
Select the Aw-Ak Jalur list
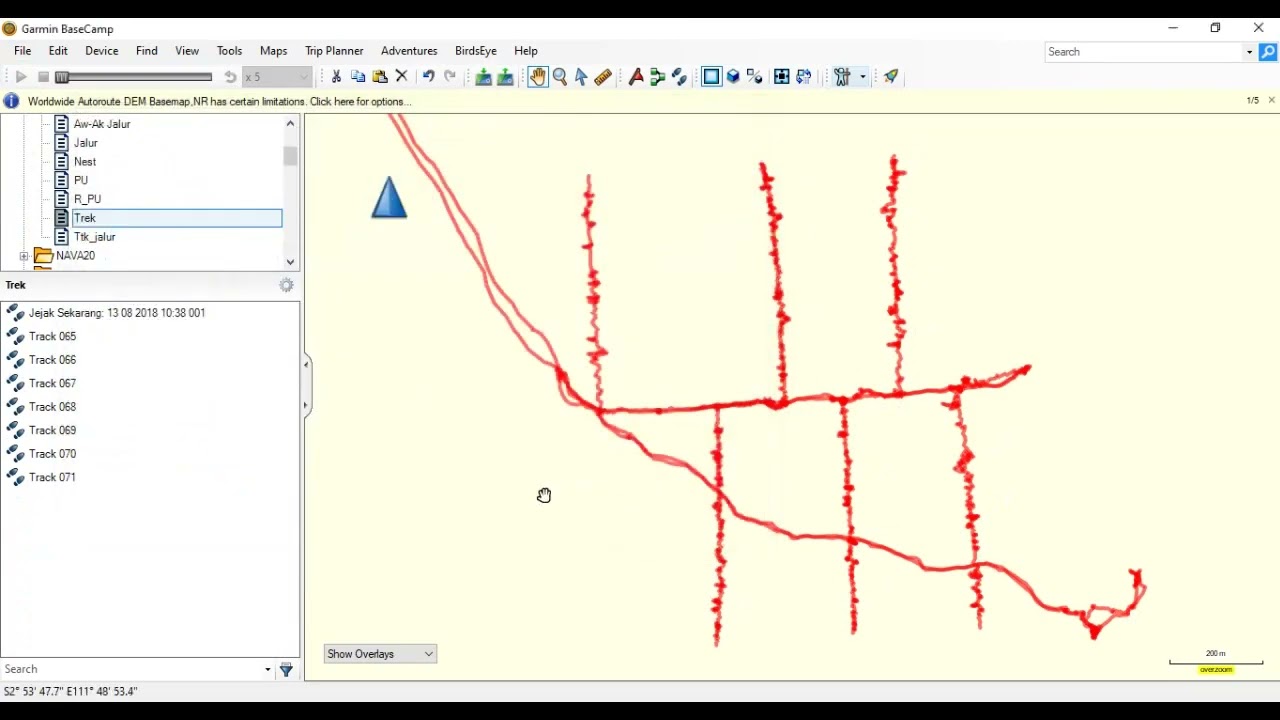coord(102,124)
